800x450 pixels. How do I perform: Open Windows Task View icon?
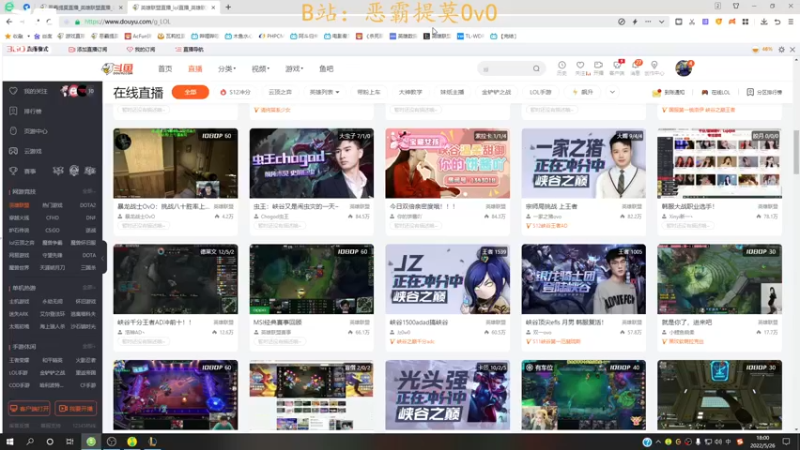(69, 442)
